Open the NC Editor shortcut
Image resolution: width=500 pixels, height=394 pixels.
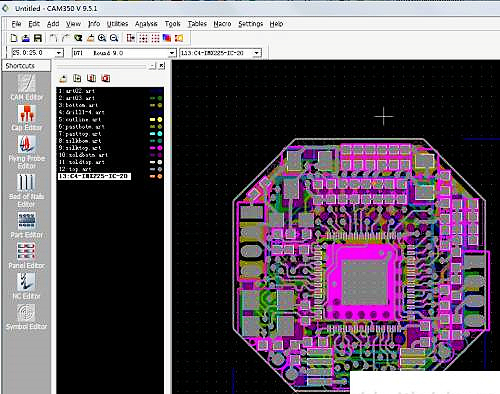(27, 286)
